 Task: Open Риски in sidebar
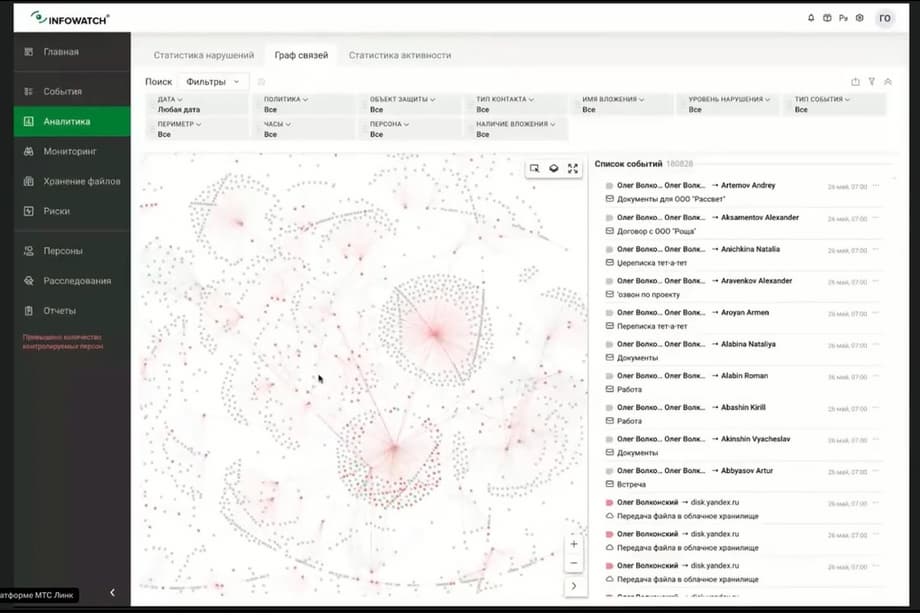pos(72,211)
